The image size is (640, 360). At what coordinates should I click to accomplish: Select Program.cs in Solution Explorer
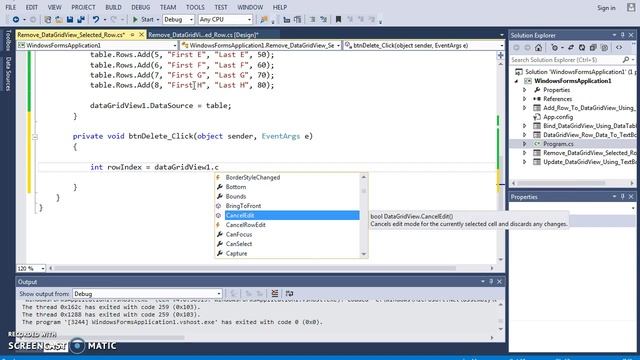[558, 144]
